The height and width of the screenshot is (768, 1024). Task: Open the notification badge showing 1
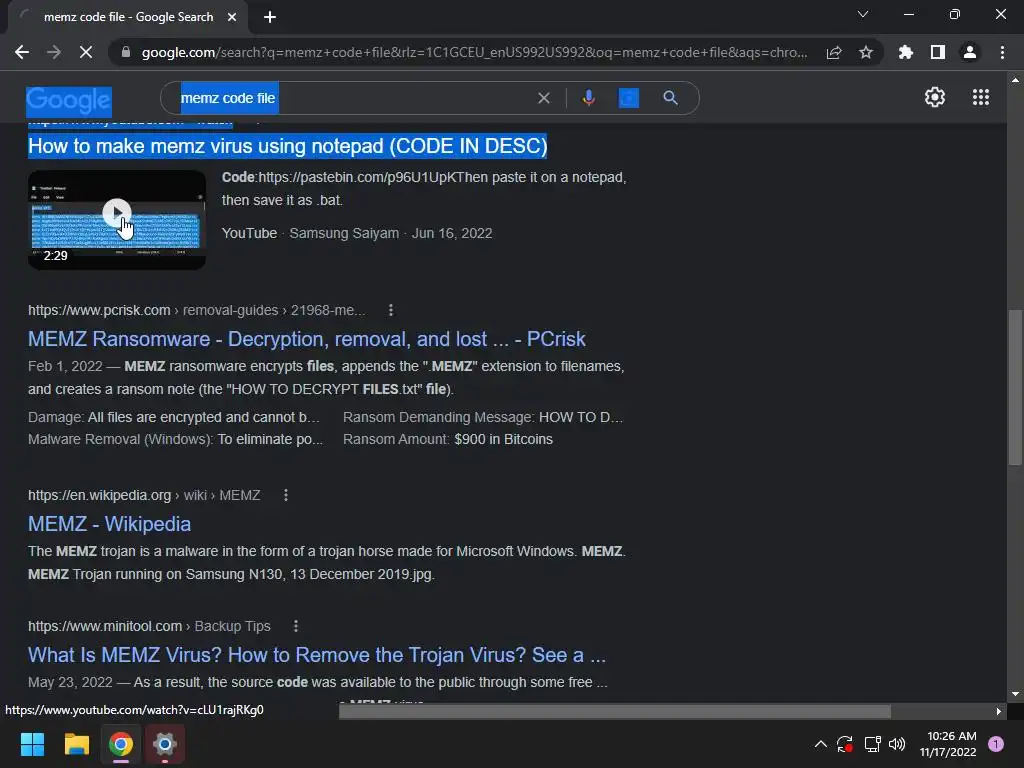(x=996, y=744)
